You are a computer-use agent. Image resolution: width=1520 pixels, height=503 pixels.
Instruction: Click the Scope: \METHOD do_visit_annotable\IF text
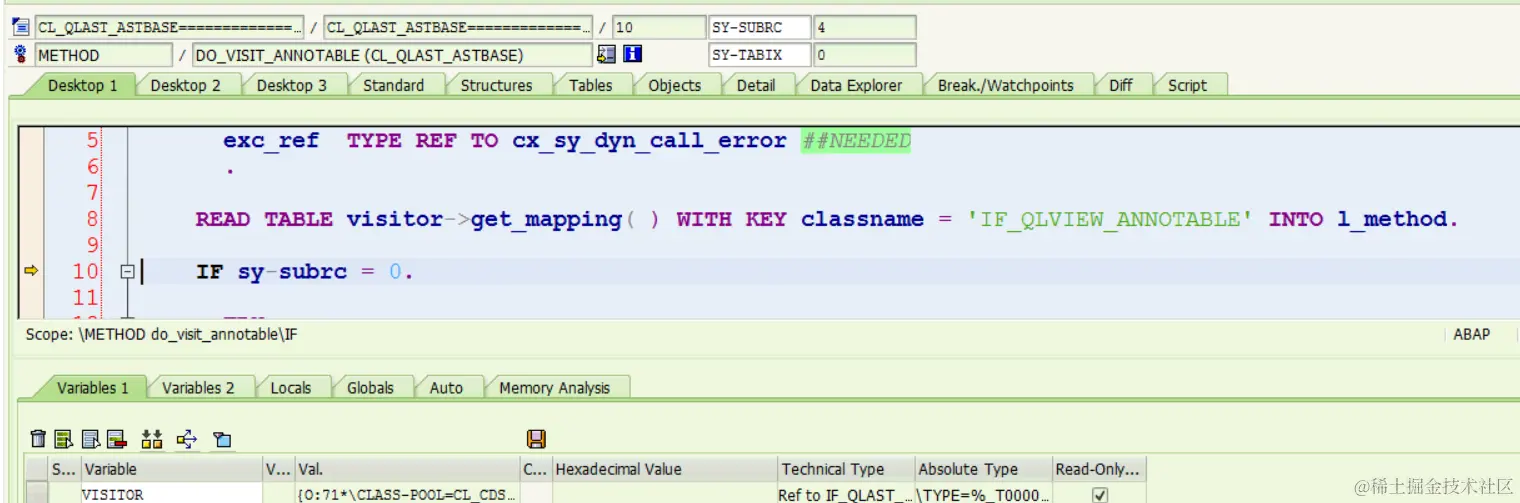click(x=161, y=334)
